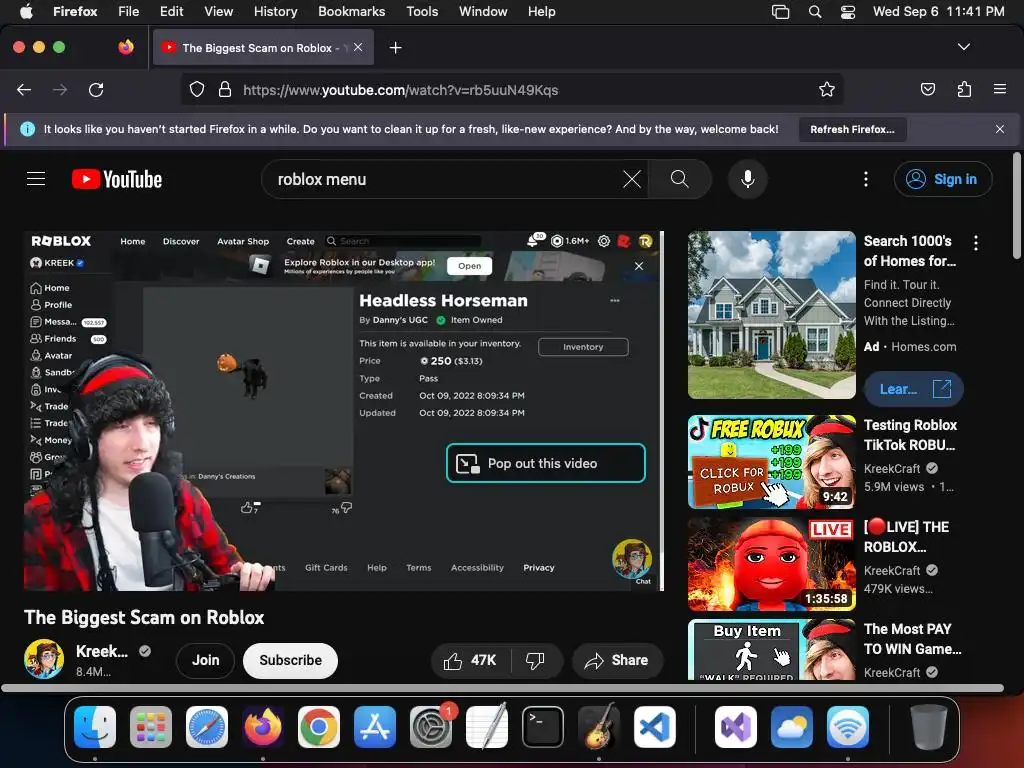Open the Tools menu
The height and width of the screenshot is (768, 1024).
[422, 11]
